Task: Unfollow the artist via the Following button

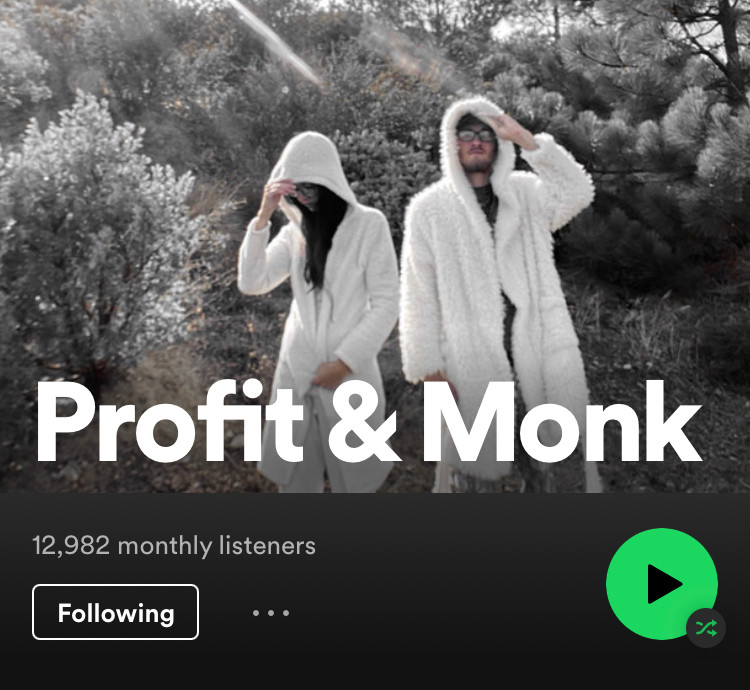Action: (115, 612)
